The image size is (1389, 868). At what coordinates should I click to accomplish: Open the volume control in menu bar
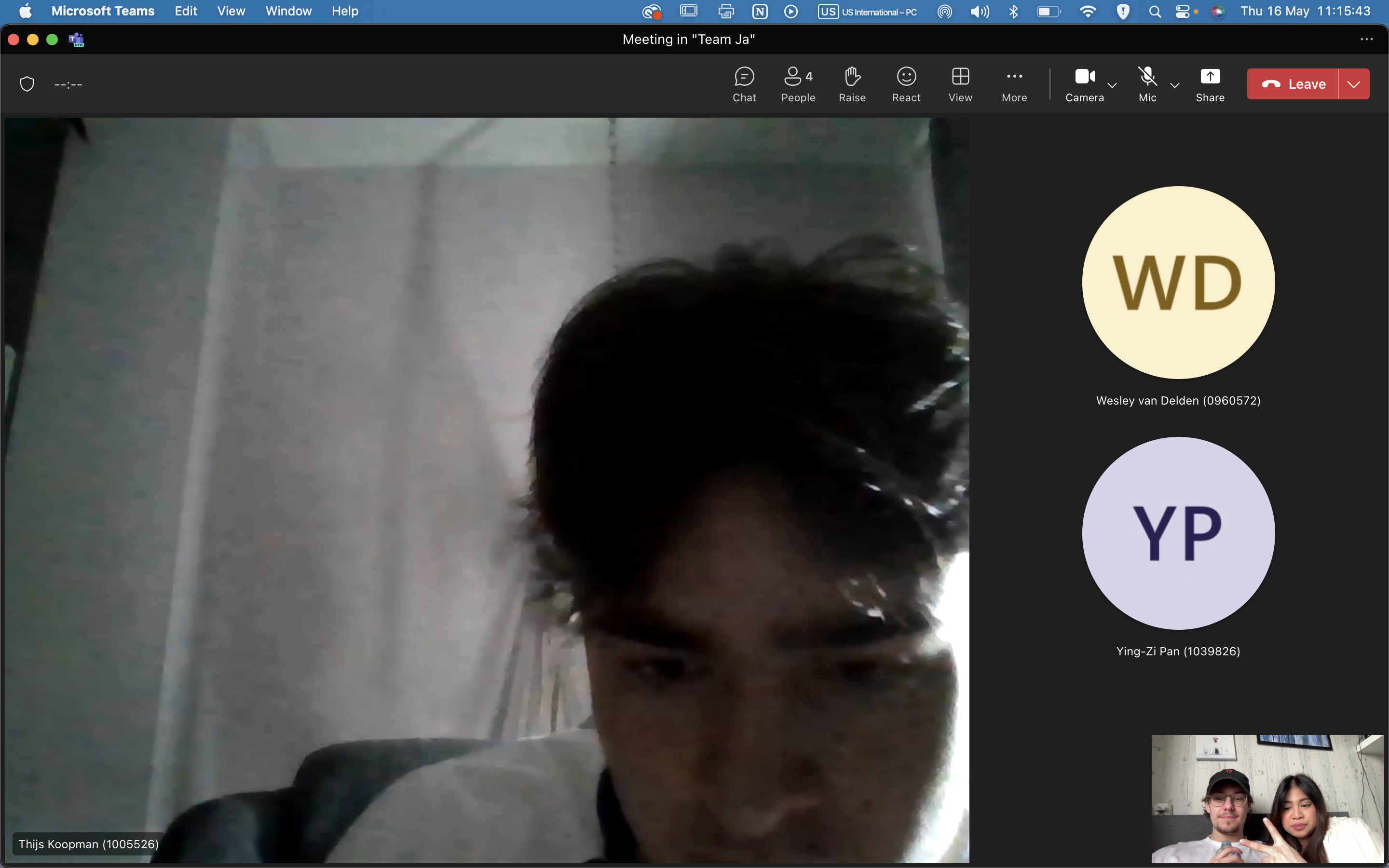point(979,12)
